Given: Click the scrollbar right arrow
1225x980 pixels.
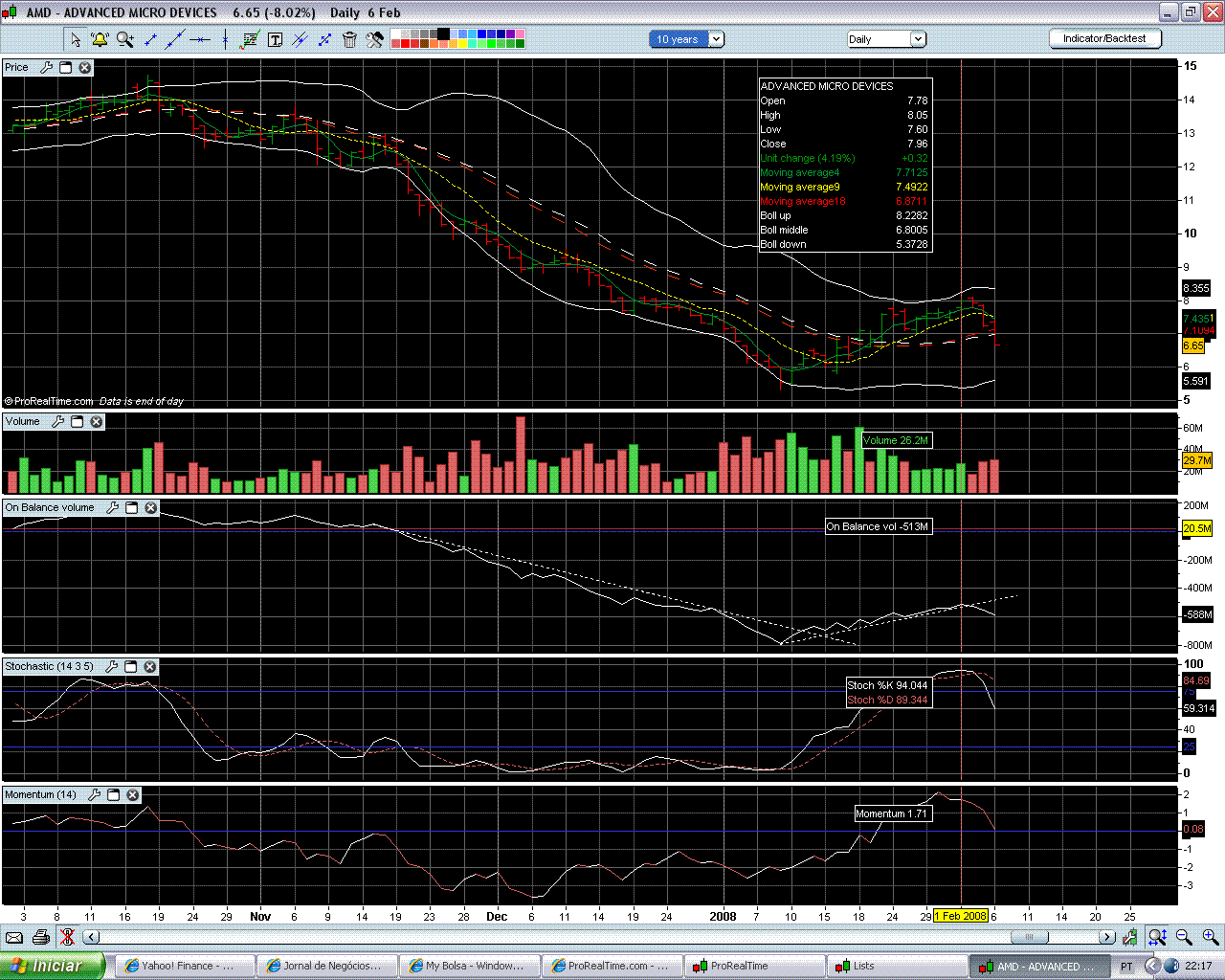Looking at the screenshot, I should pos(1106,937).
